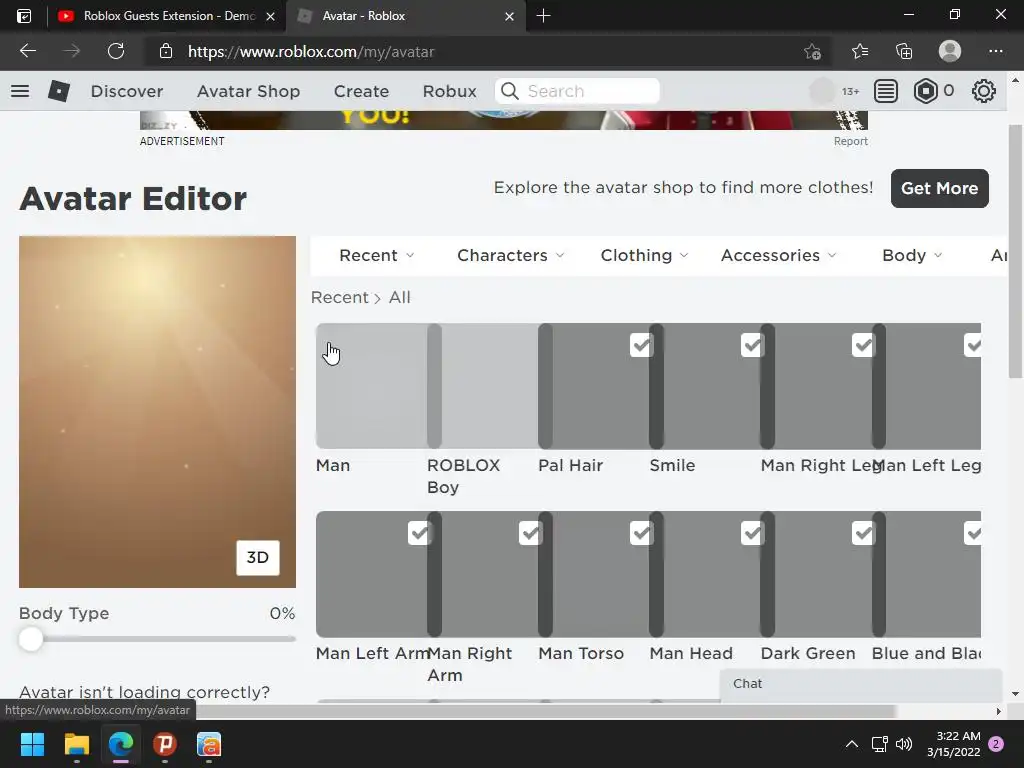
Task: Click the user avatar headshot in navbar
Action: point(822,91)
